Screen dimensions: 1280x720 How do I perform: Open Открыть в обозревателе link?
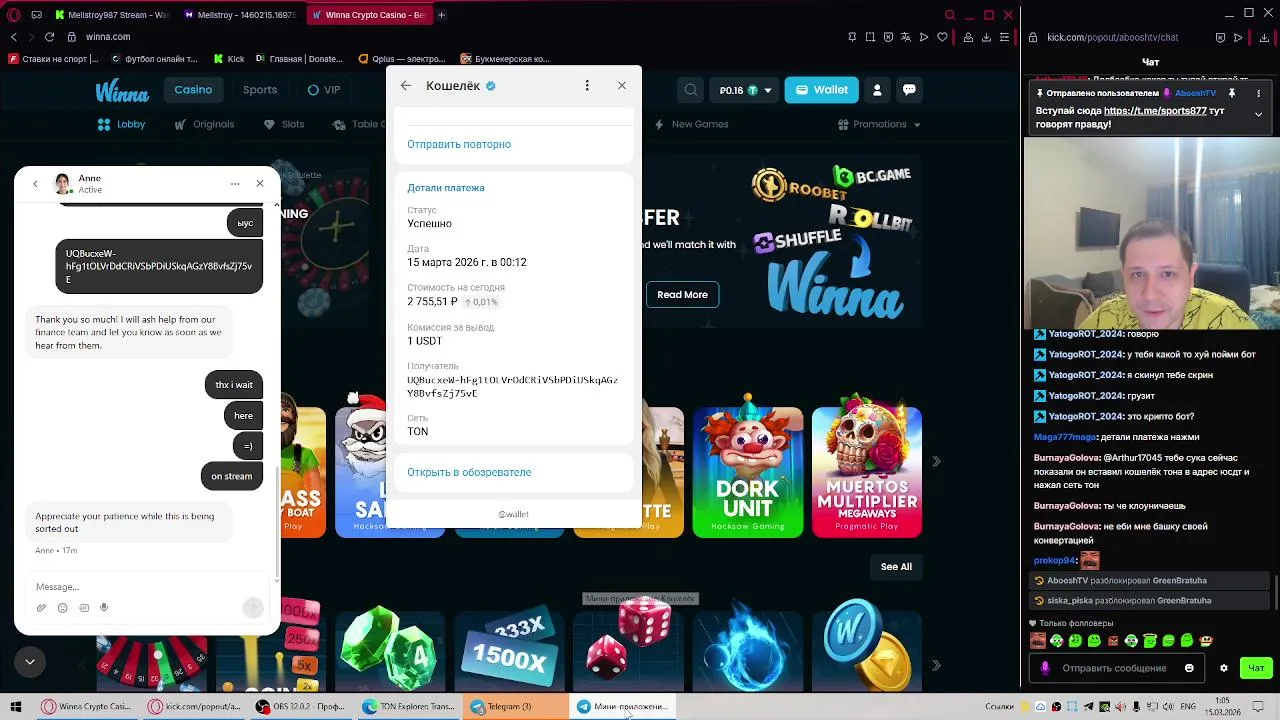[469, 472]
